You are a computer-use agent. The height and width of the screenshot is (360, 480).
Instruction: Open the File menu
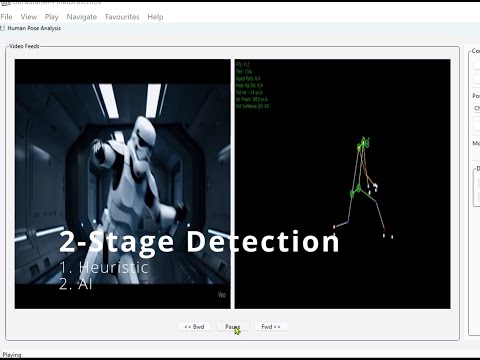click(x=6, y=17)
